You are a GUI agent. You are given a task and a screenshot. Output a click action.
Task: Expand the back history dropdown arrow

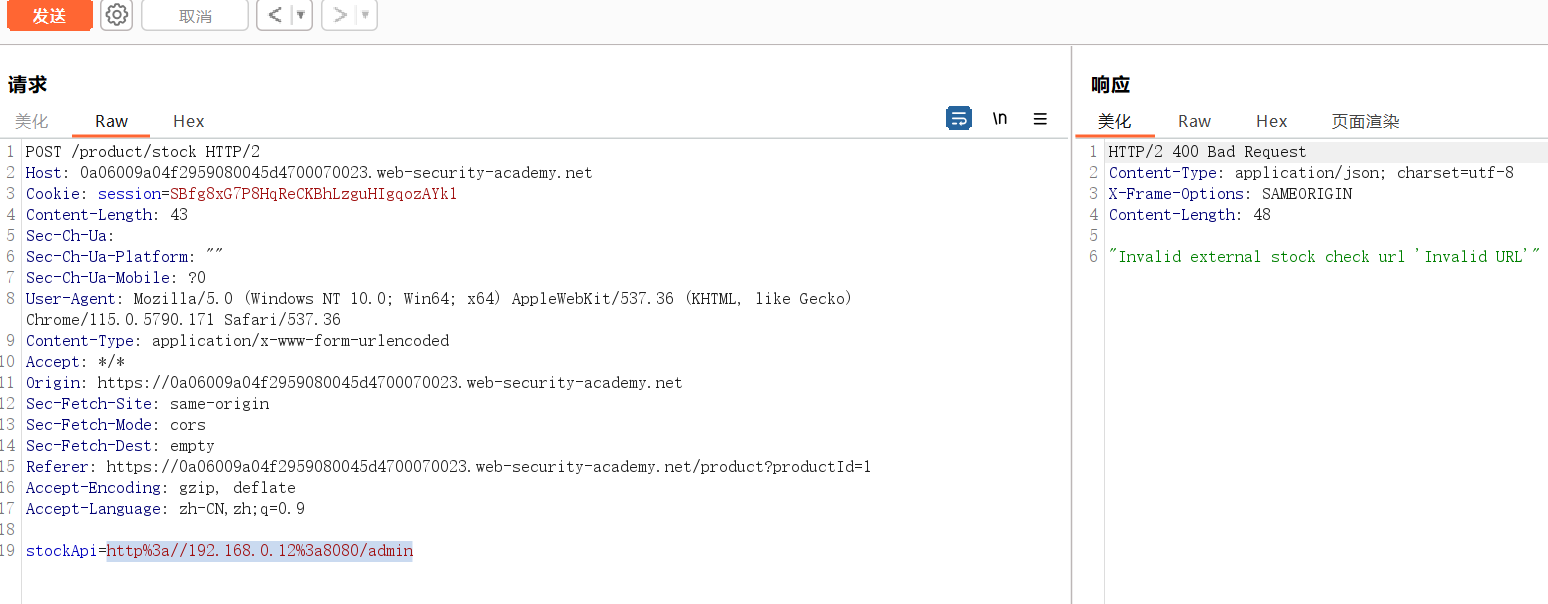300,15
